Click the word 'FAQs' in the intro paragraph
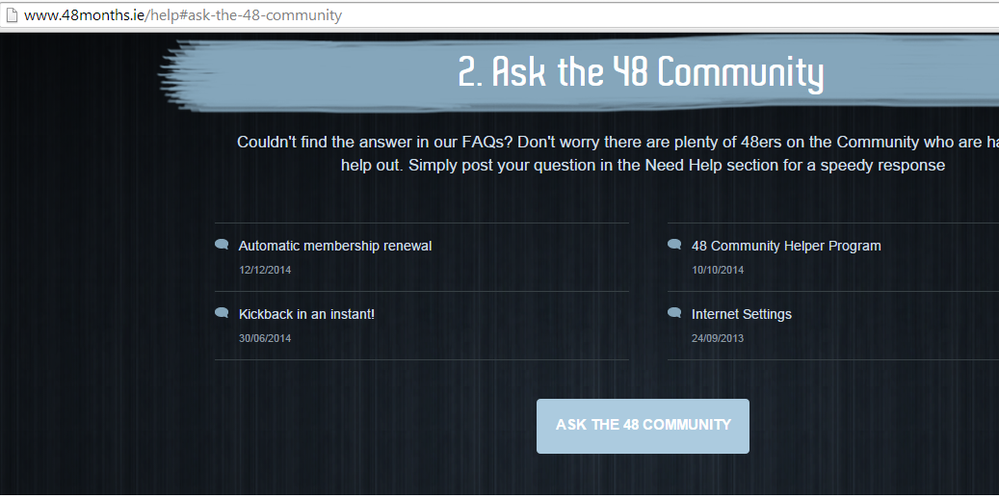This screenshot has height=499, width=999. (482, 142)
